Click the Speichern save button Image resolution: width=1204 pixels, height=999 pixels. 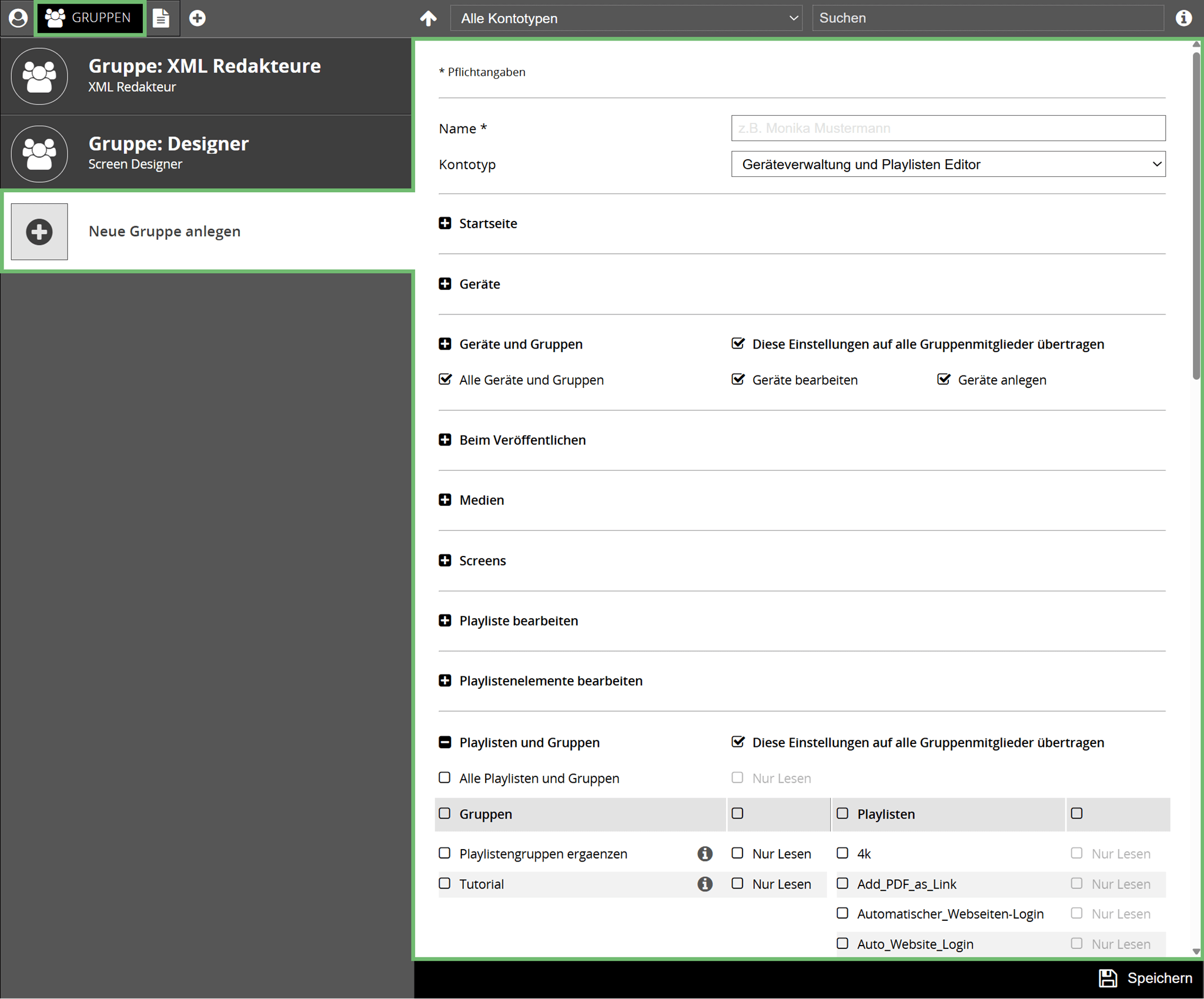click(1145, 978)
